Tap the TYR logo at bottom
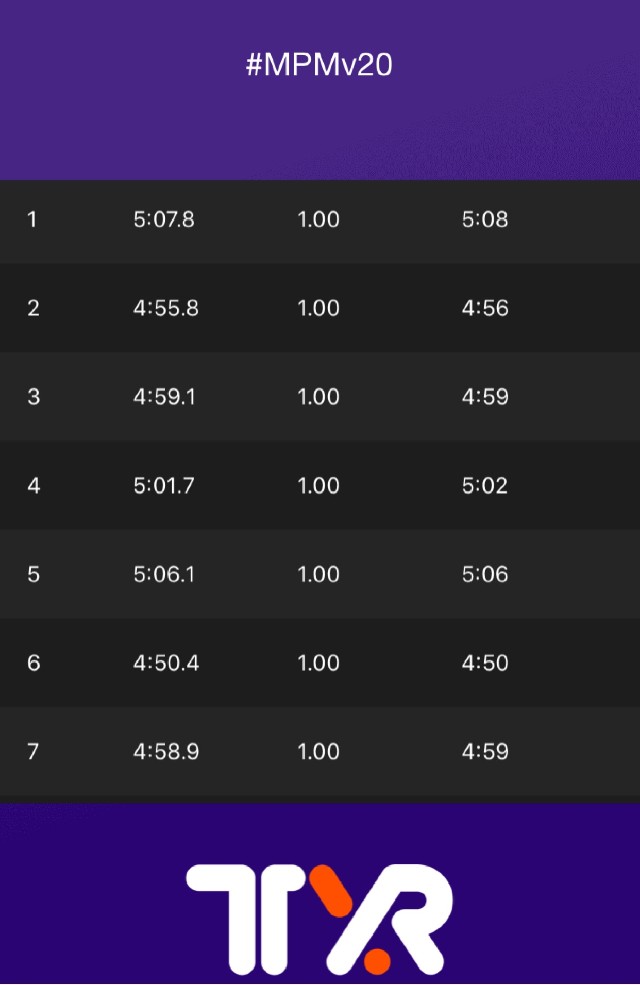 click(319, 918)
